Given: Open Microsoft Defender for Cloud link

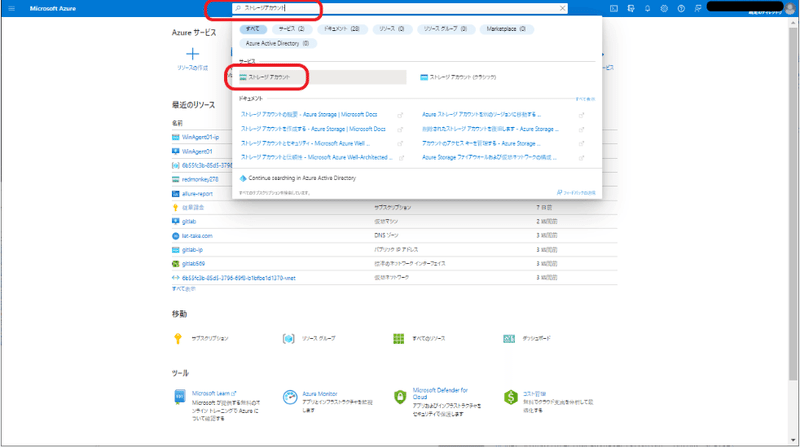Looking at the screenshot, I should tap(440, 393).
